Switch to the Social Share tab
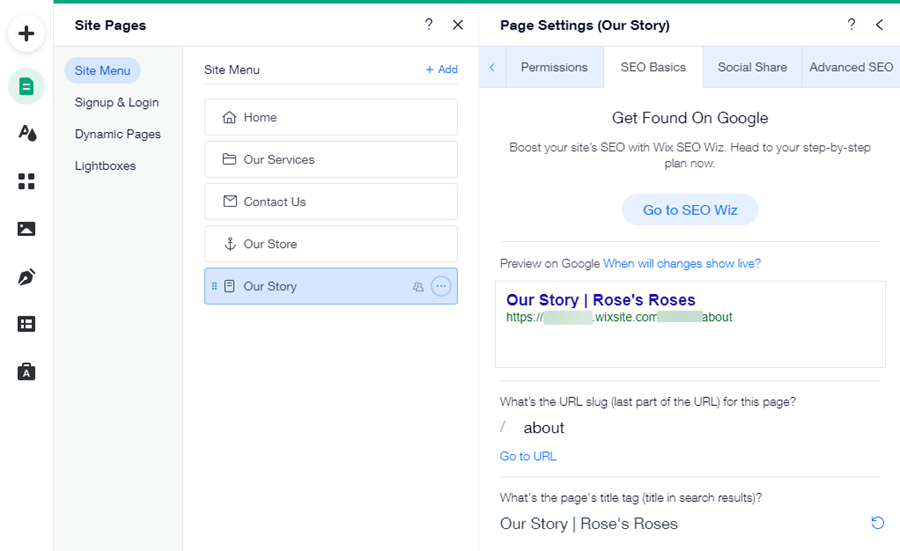900x551 pixels. point(752,67)
